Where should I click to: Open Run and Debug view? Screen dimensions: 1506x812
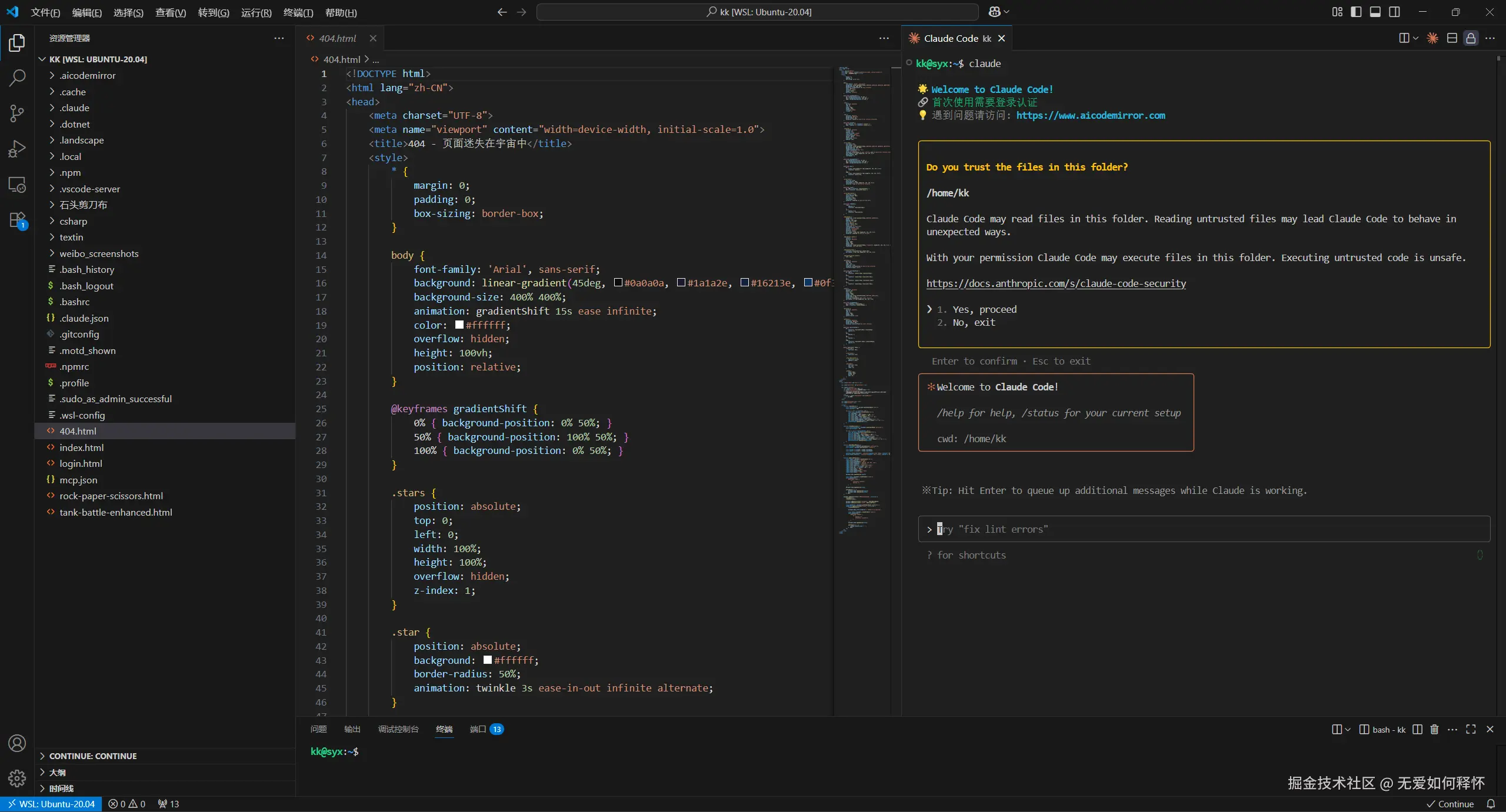pos(17,149)
